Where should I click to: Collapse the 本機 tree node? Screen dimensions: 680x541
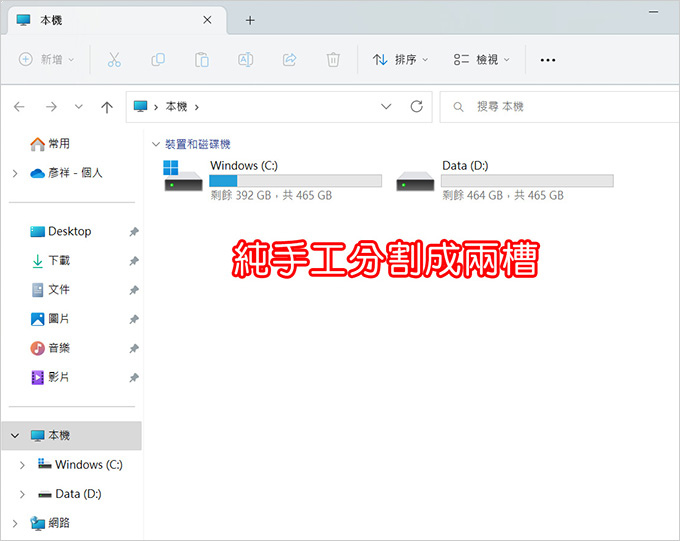pyautogui.click(x=15, y=436)
